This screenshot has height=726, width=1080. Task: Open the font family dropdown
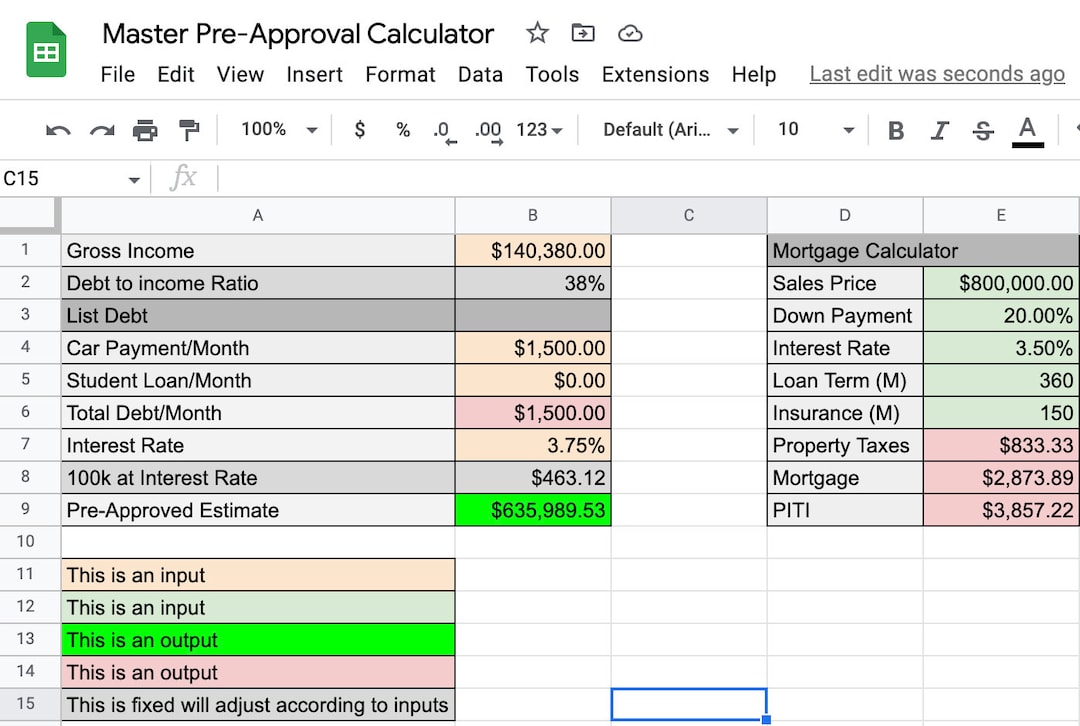click(x=668, y=129)
